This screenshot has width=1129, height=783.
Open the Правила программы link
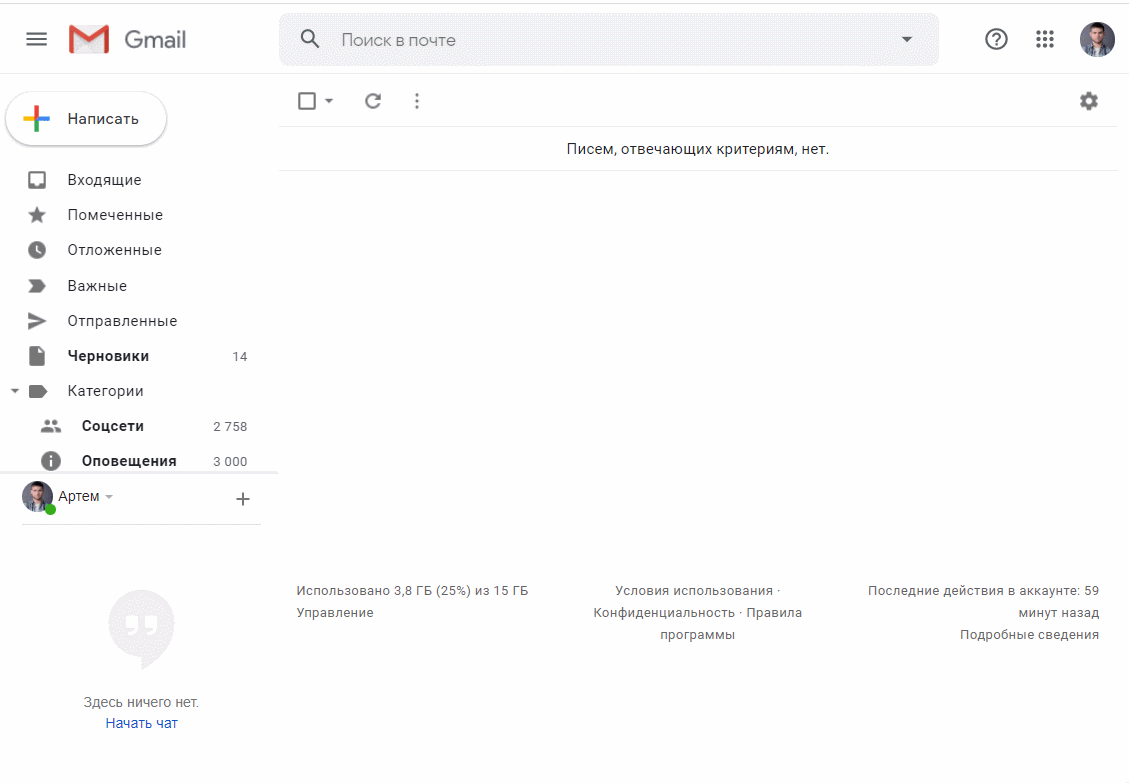pyautogui.click(x=731, y=623)
